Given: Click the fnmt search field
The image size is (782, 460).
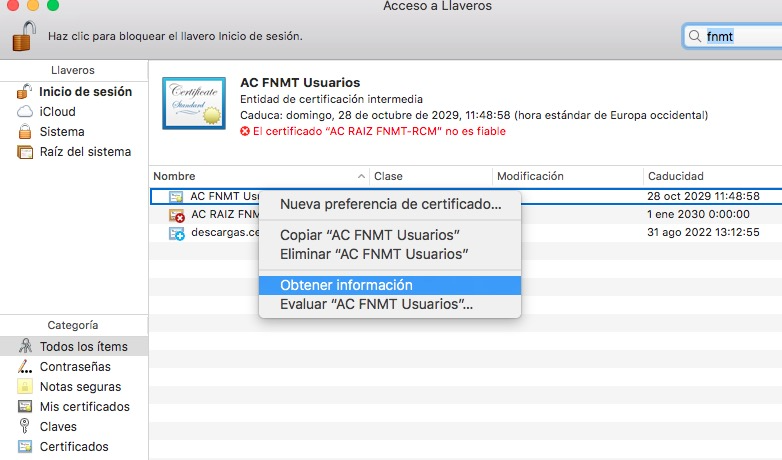Looking at the screenshot, I should pos(733,36).
